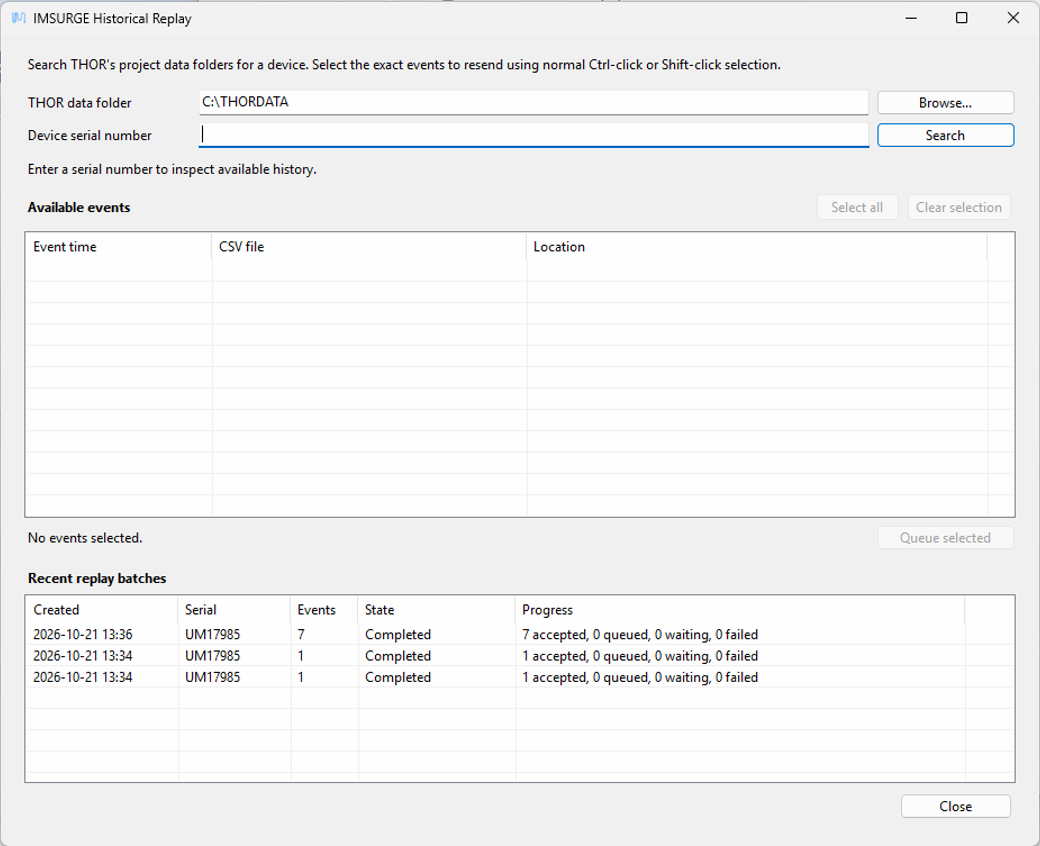Sort by Event time column header
Image resolution: width=1040 pixels, height=846 pixels.
coord(119,247)
